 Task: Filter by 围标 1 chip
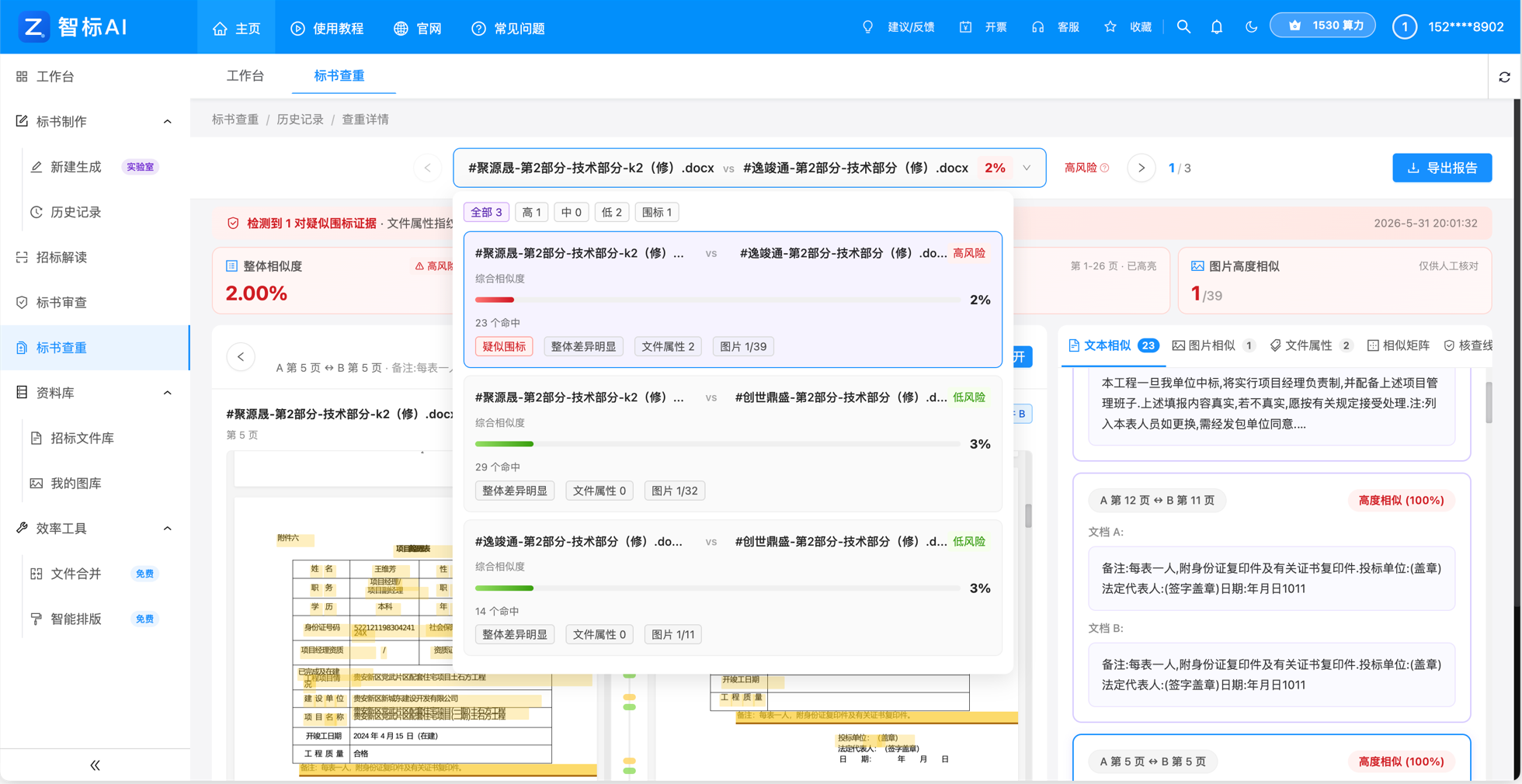click(x=657, y=212)
